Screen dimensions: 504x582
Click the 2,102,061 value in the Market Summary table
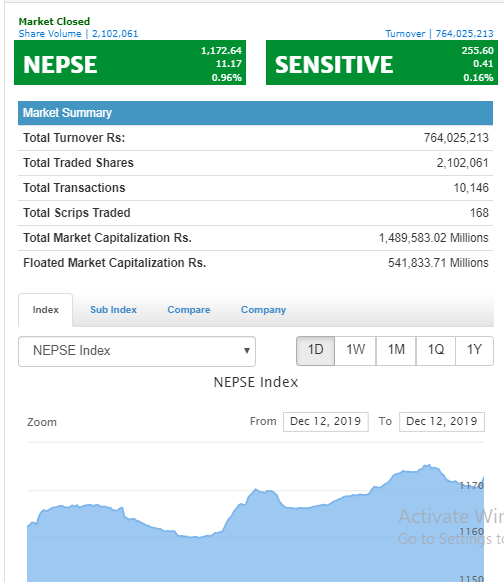pos(462,163)
